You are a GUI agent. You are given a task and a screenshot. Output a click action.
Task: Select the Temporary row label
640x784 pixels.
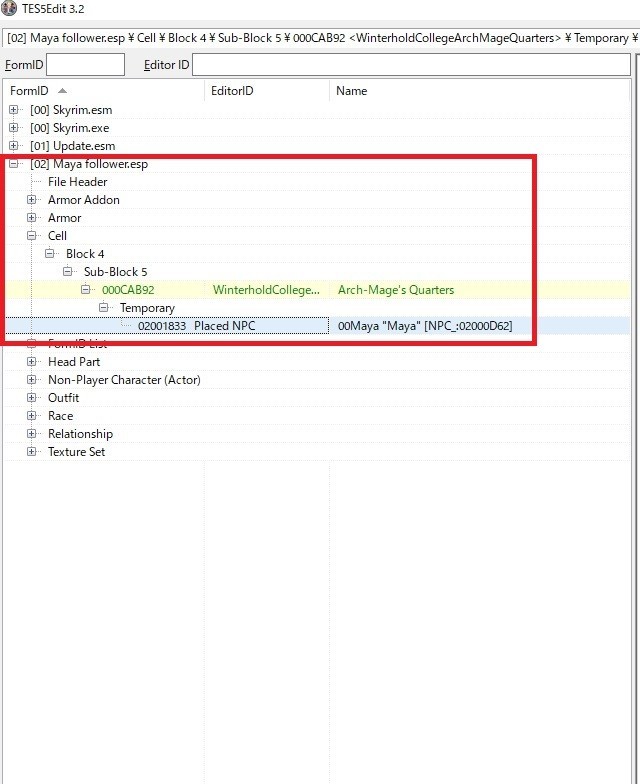tap(147, 308)
